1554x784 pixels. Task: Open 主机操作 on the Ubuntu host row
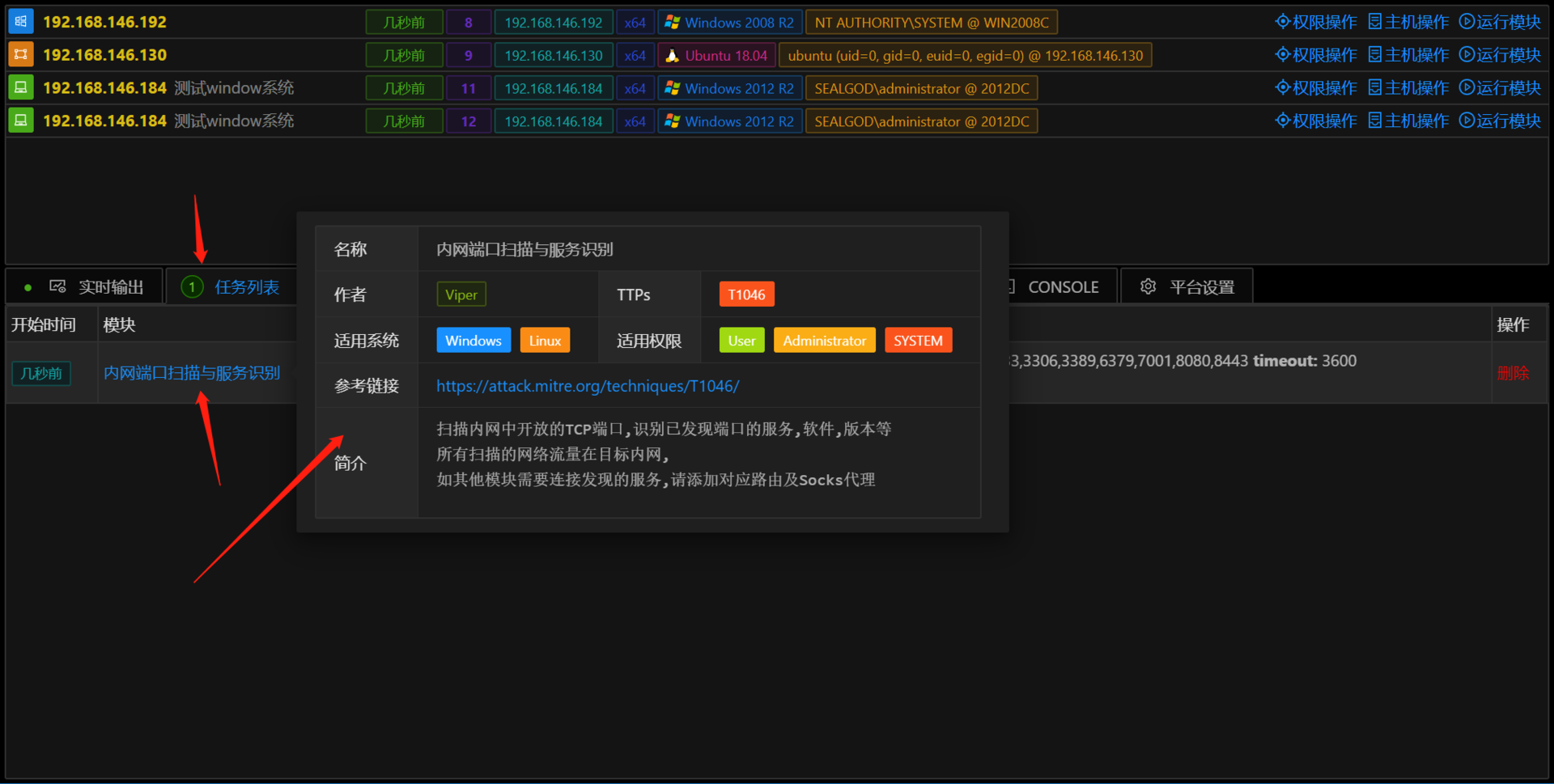point(1408,54)
